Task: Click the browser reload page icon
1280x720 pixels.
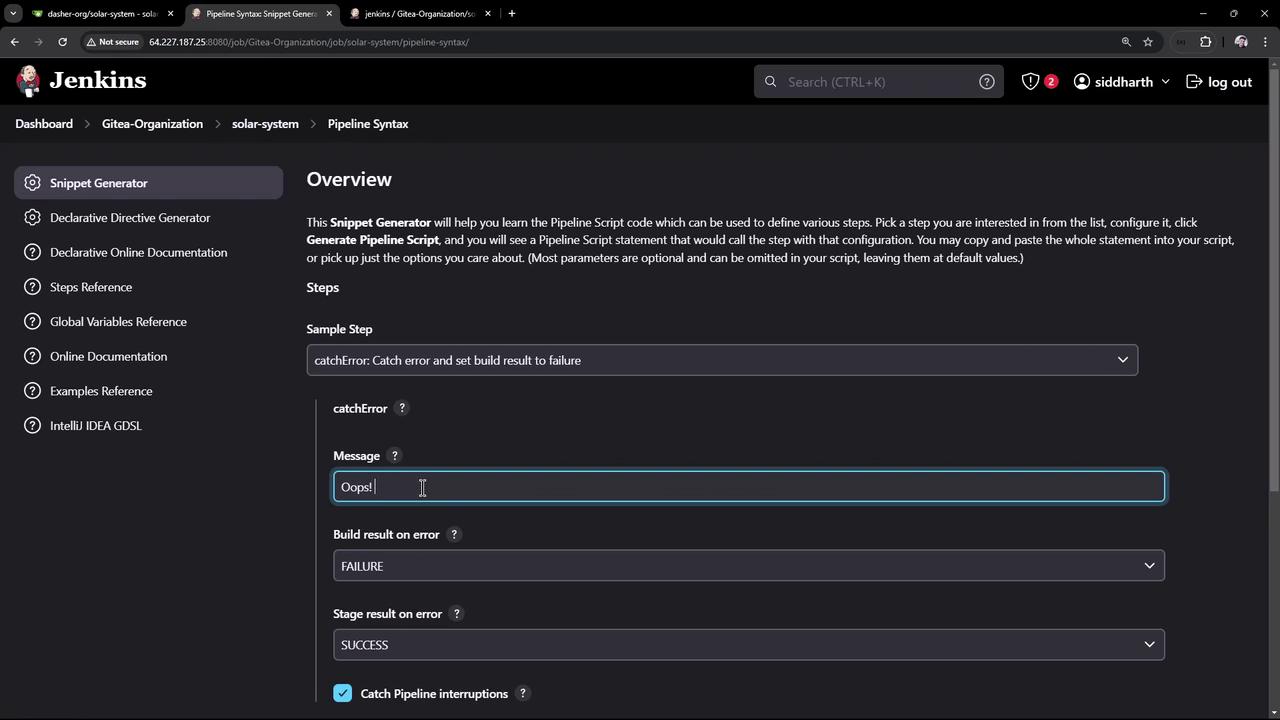Action: (62, 42)
